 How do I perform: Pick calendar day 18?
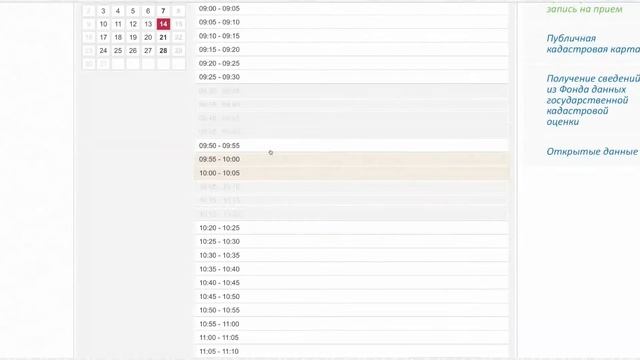118,38
